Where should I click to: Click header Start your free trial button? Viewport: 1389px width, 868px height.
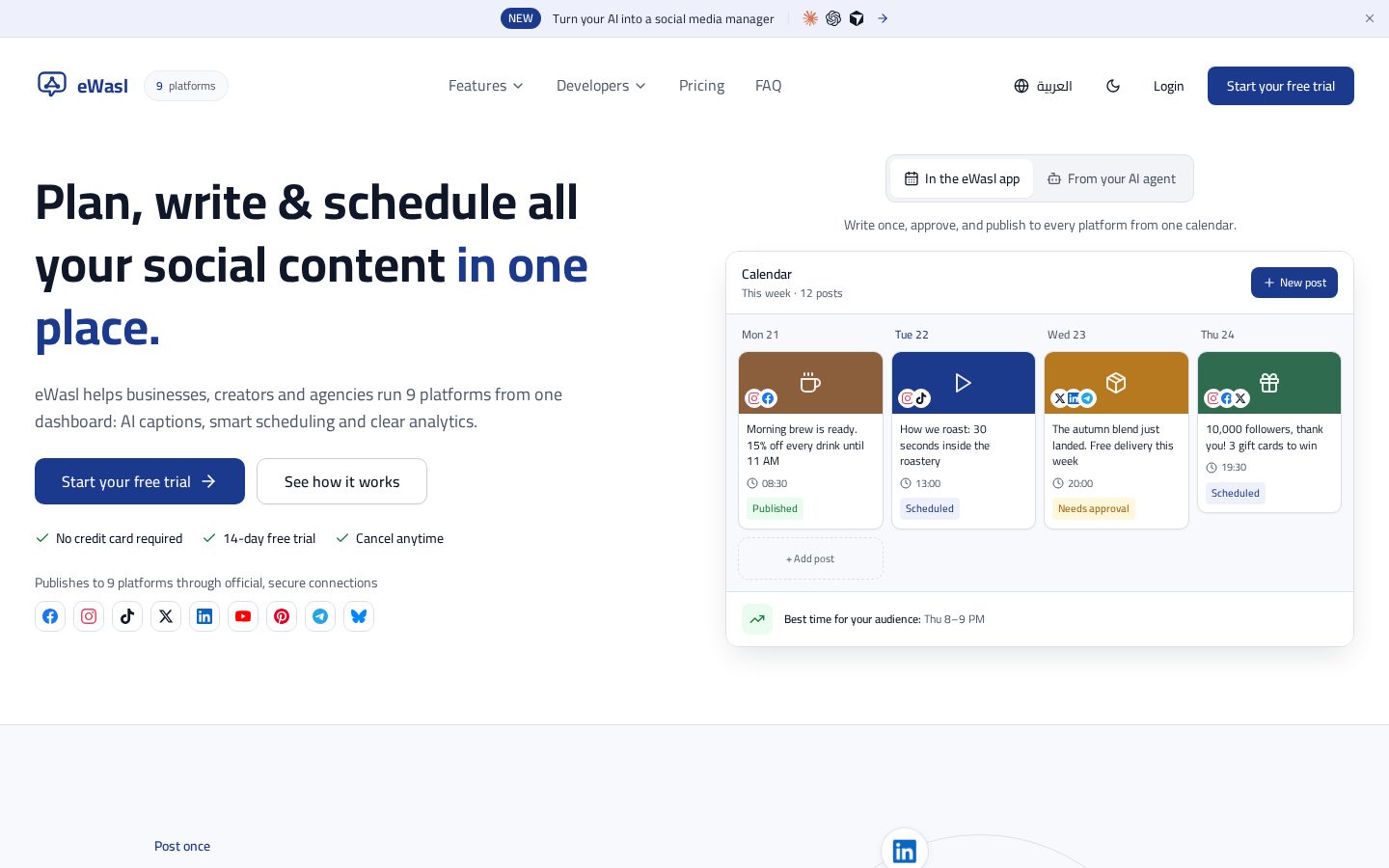tap(1281, 86)
